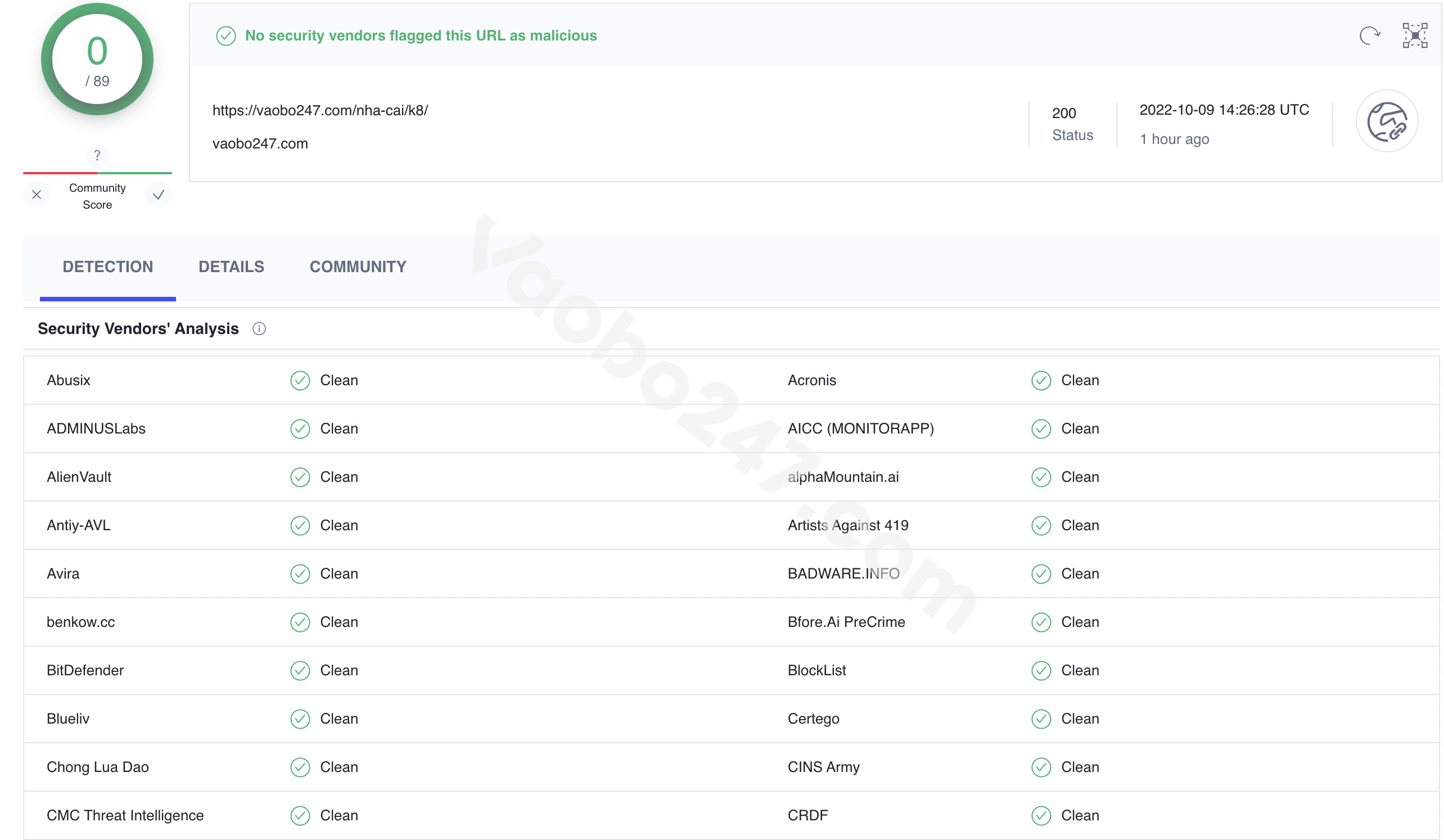Click the vaobo247.com domain text
This screenshot has width=1444, height=840.
coord(260,144)
